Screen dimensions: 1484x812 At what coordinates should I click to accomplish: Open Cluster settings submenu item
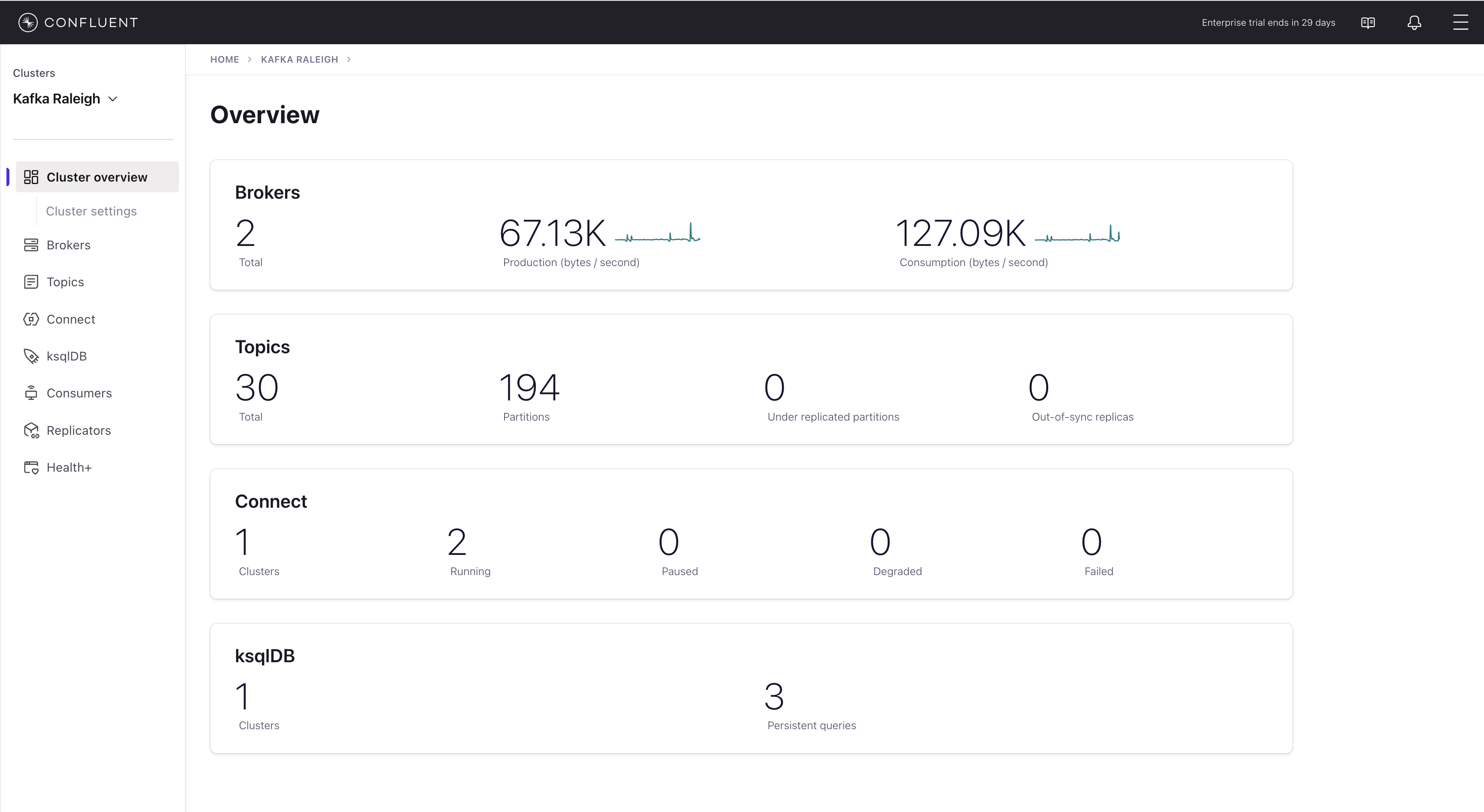[x=91, y=211]
